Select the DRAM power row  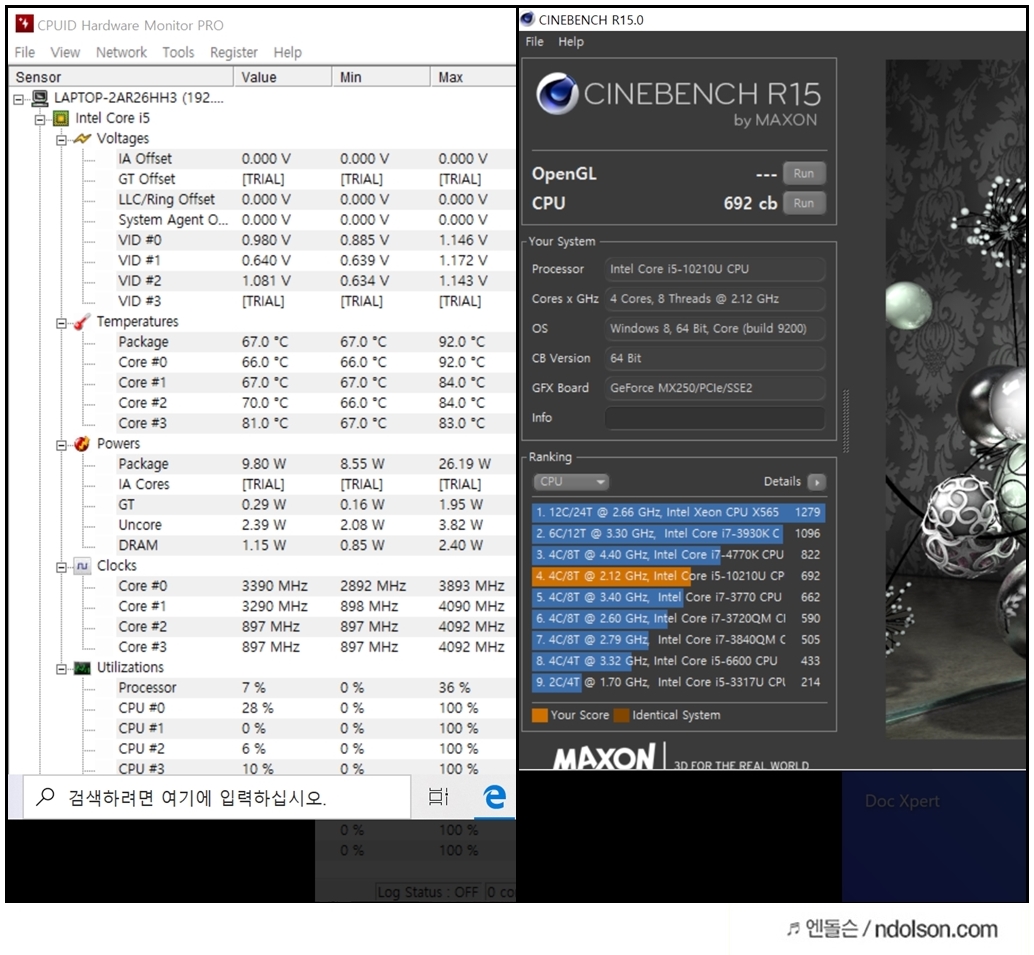315,545
